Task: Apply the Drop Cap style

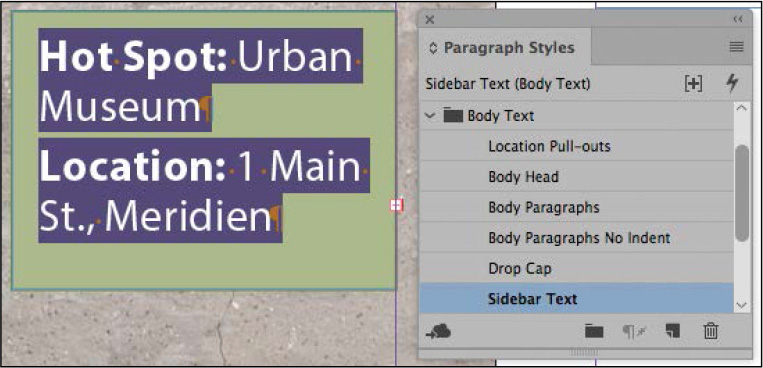Action: [x=577, y=268]
